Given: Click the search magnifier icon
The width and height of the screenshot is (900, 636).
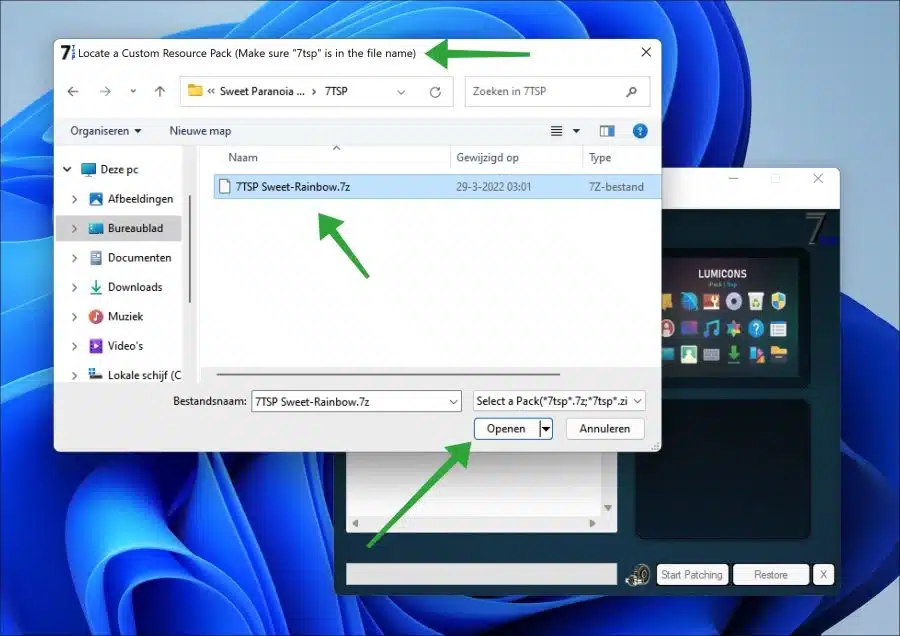Looking at the screenshot, I should click(631, 91).
